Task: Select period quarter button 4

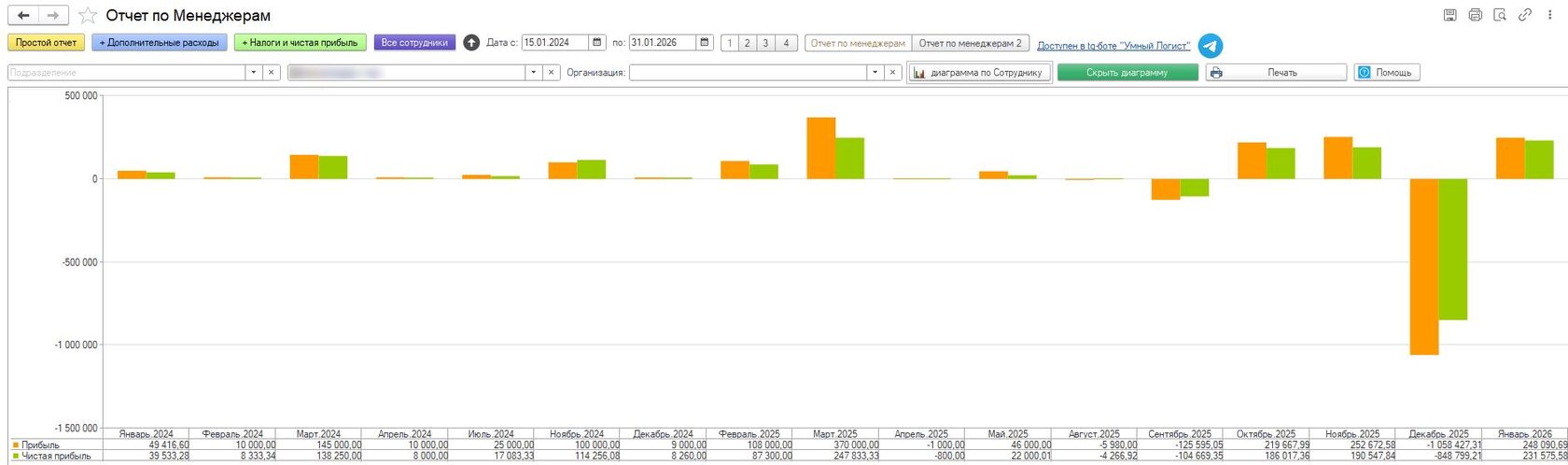Action: pyautogui.click(x=787, y=43)
